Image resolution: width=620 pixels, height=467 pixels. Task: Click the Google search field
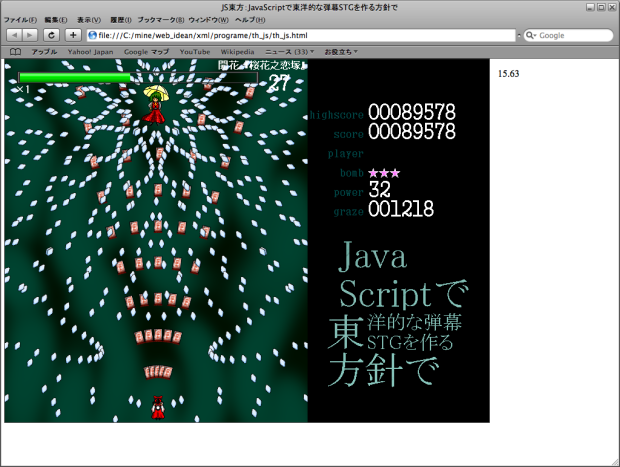[568, 35]
